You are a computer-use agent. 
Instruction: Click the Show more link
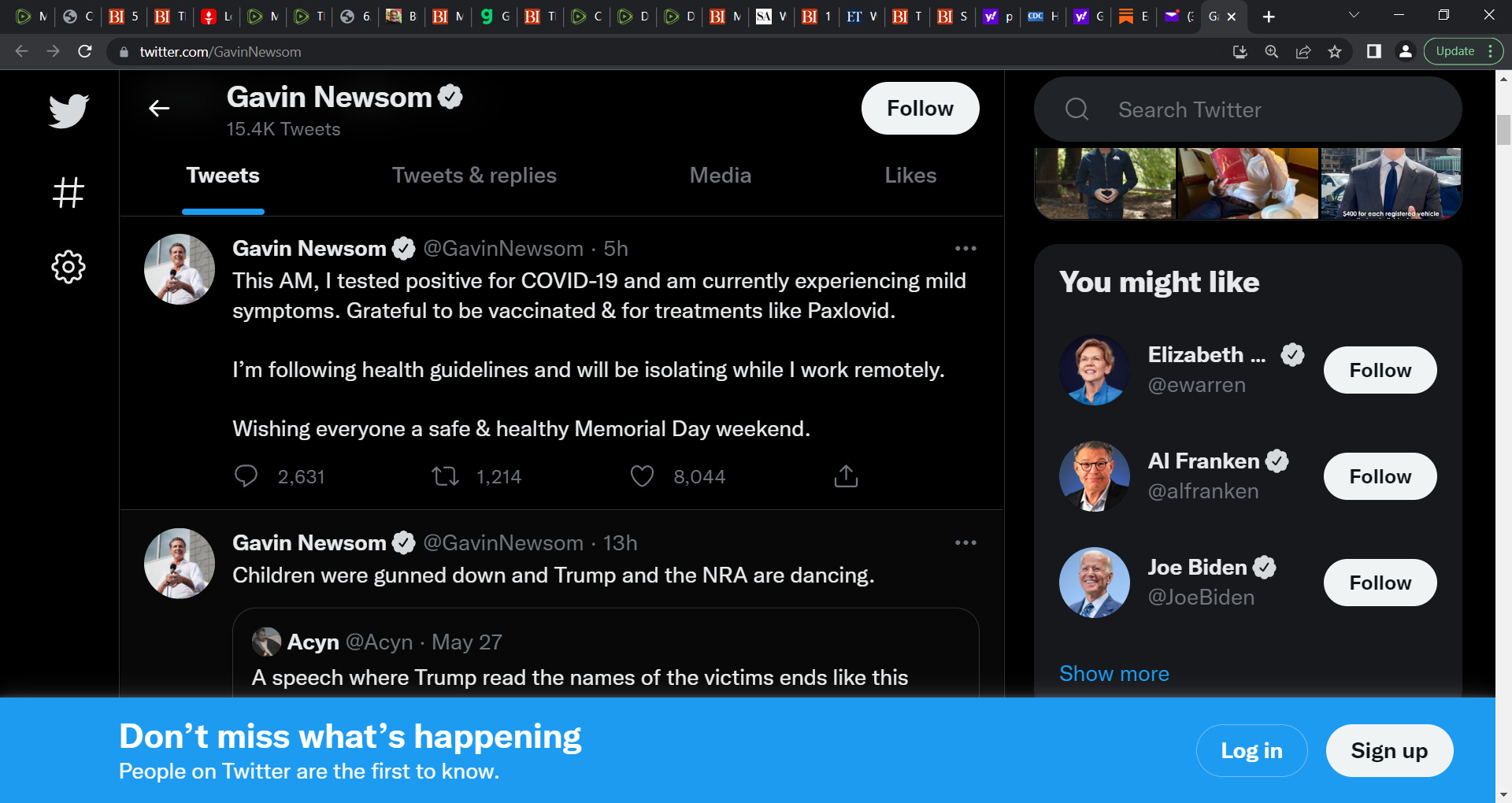tap(1114, 674)
